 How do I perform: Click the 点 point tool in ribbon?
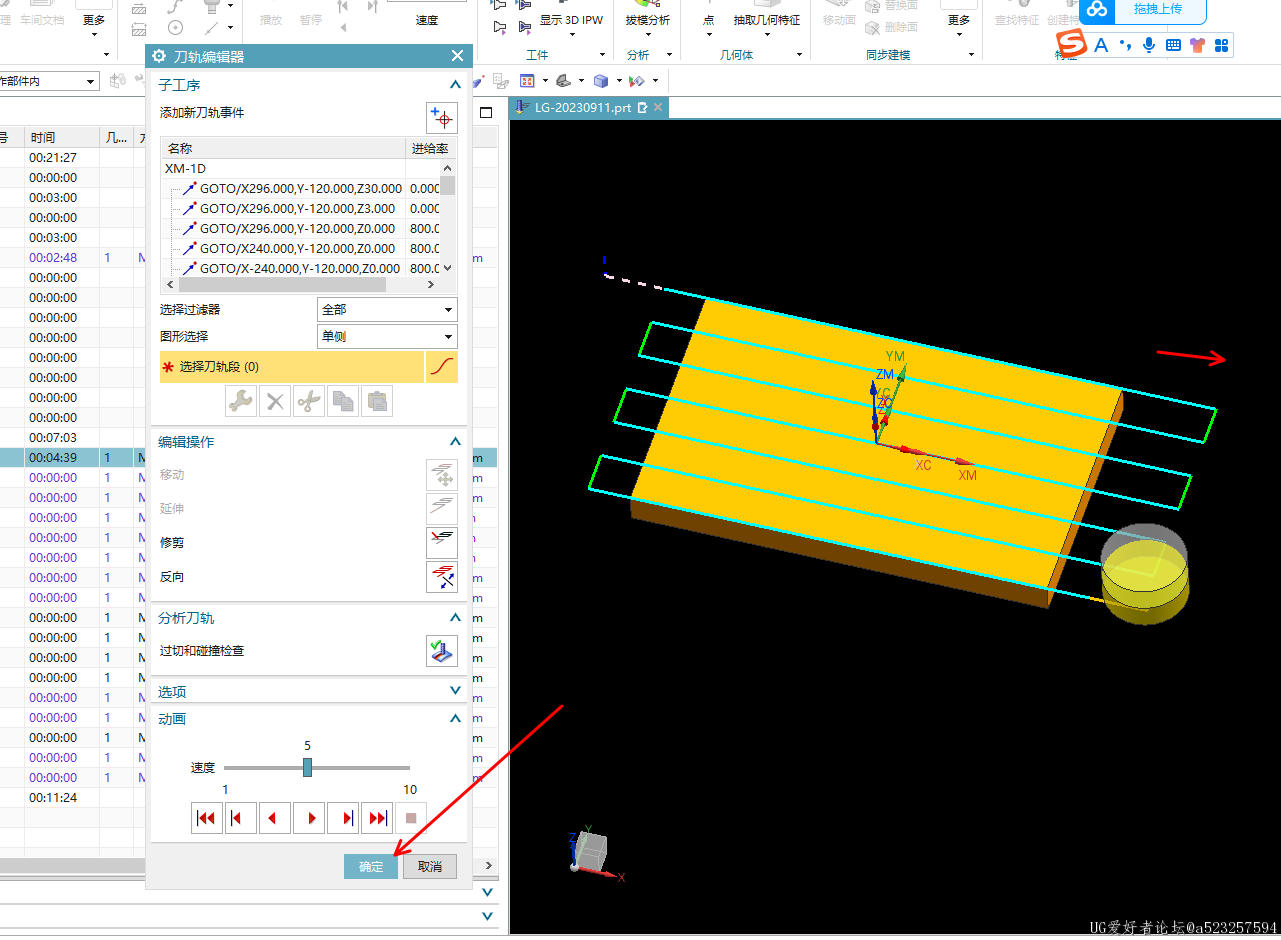coord(708,20)
